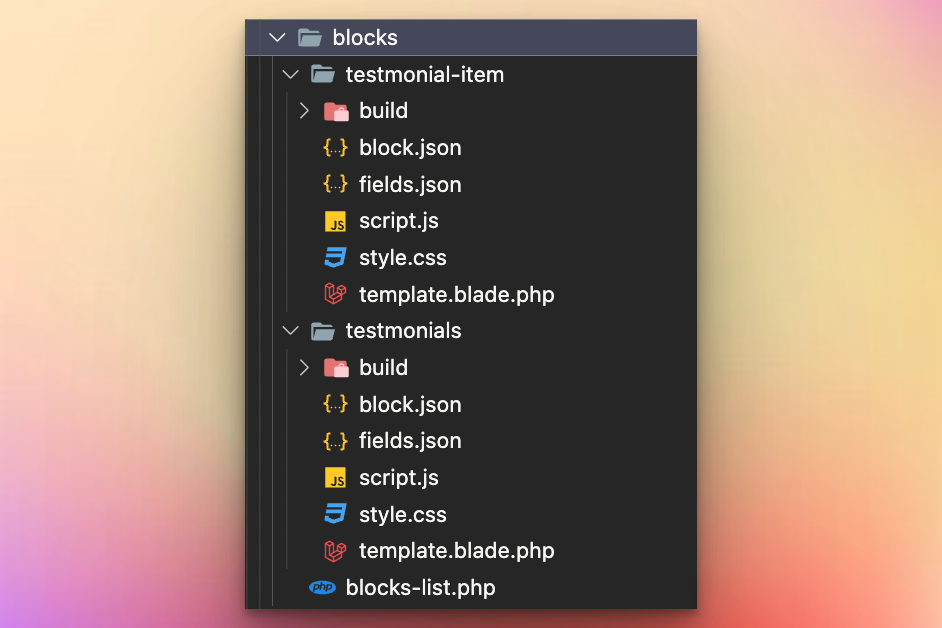This screenshot has height=628, width=942.
Task: Click JSON braces icon of testmonials block.json
Action: point(336,404)
